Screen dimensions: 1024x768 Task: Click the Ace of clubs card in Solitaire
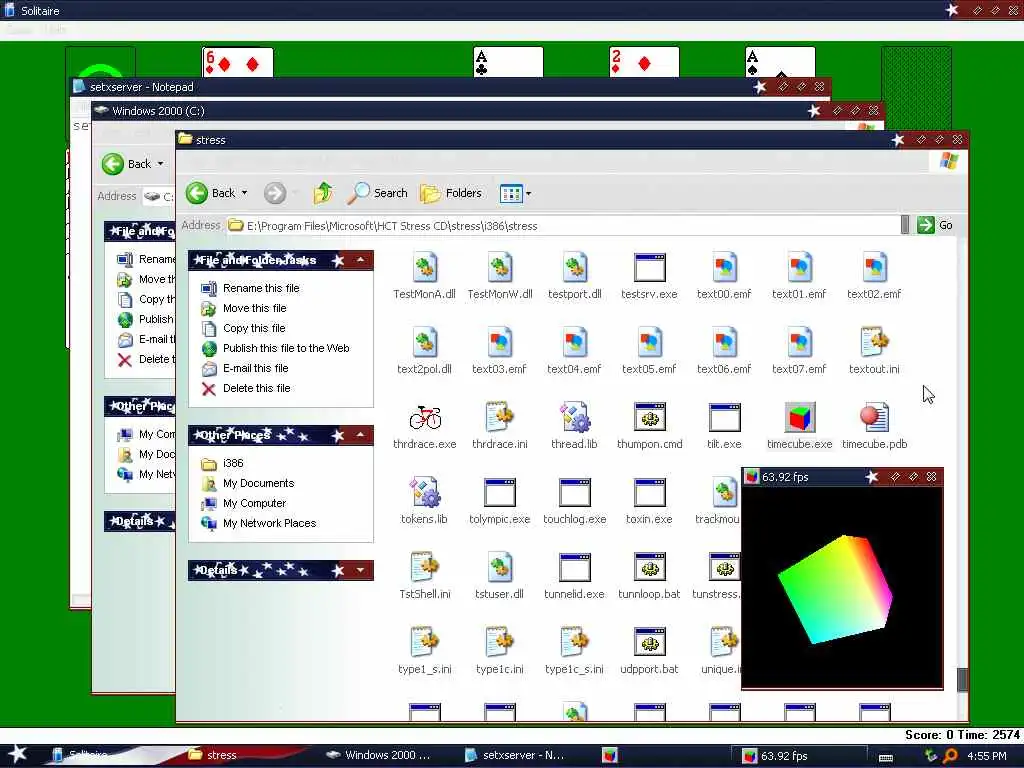click(x=508, y=63)
